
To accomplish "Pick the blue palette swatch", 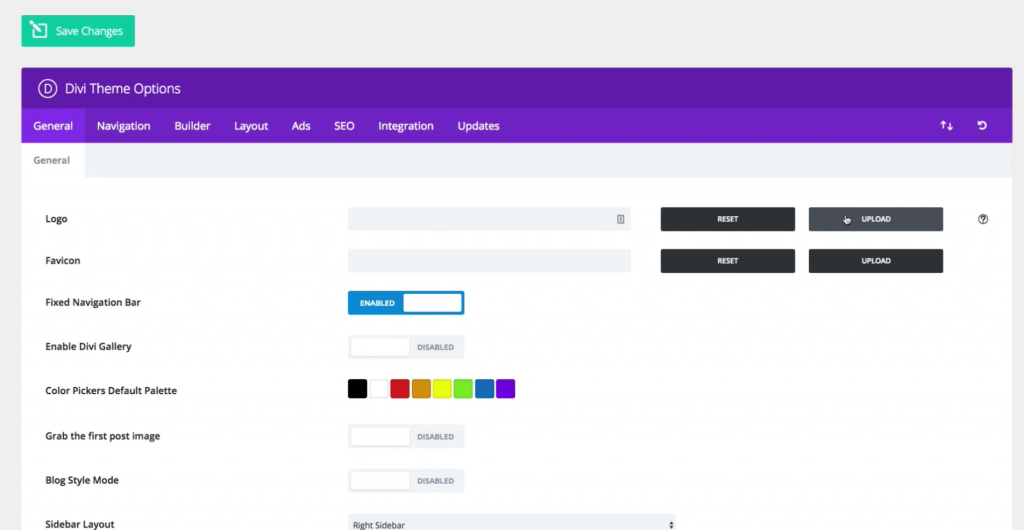I will point(485,389).
